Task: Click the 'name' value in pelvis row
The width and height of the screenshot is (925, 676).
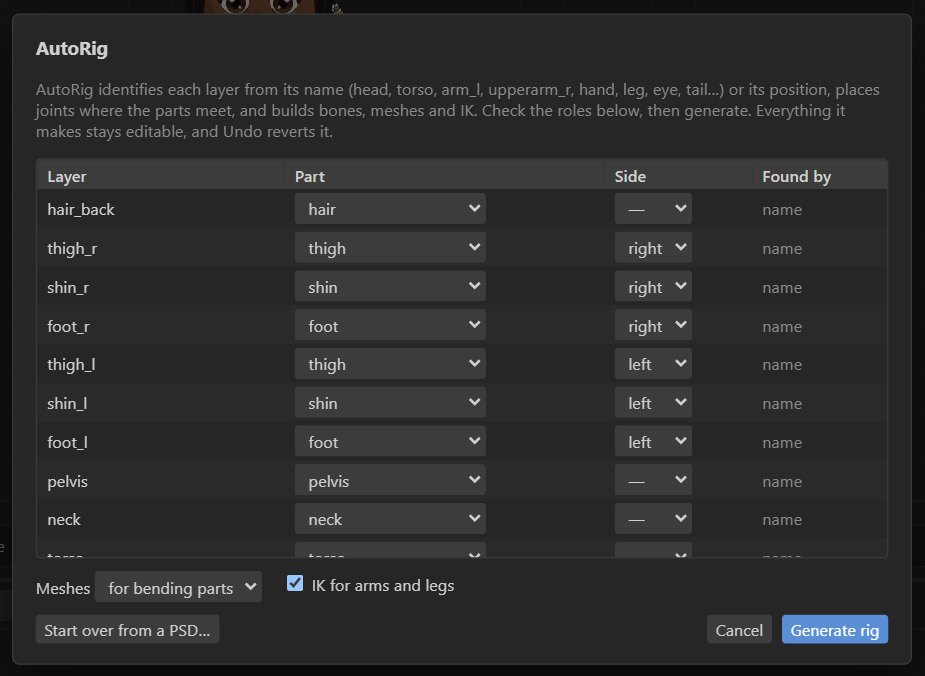Action: 782,482
